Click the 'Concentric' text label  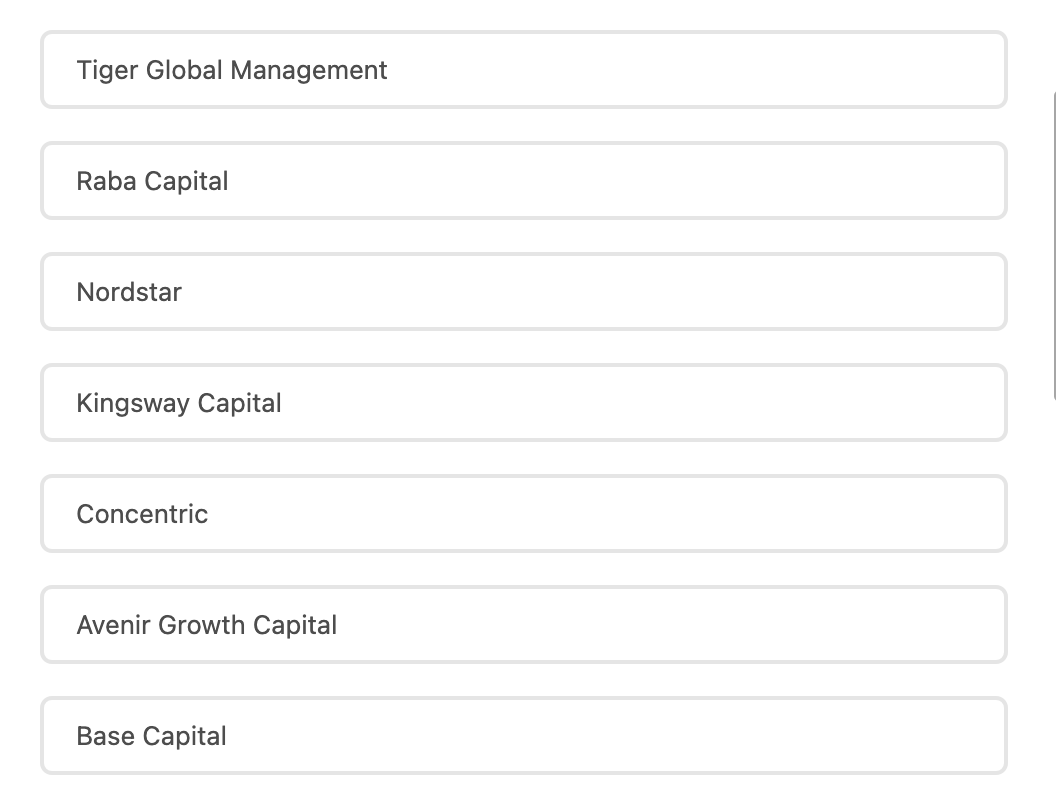point(142,514)
